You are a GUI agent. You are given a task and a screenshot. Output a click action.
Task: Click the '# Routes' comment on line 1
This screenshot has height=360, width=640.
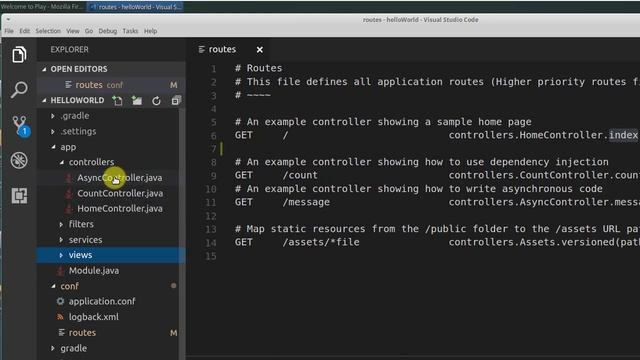[258, 68]
